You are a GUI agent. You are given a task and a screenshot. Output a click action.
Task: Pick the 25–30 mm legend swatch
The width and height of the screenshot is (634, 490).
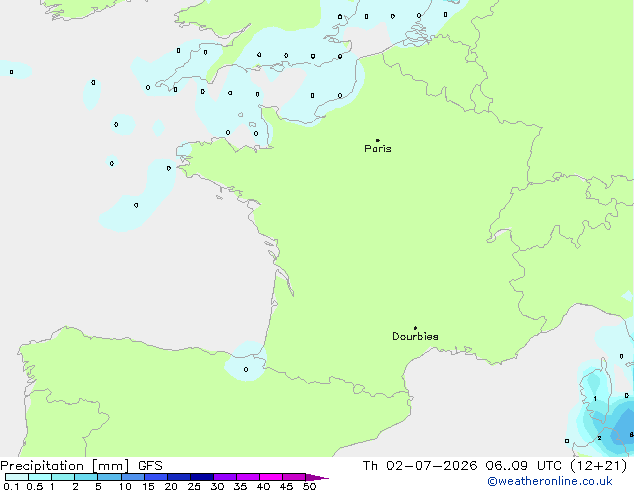(x=202, y=477)
